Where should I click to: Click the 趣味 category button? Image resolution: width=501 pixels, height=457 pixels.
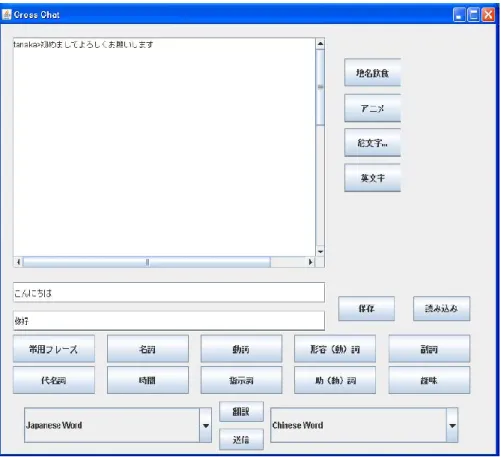[x=429, y=380]
